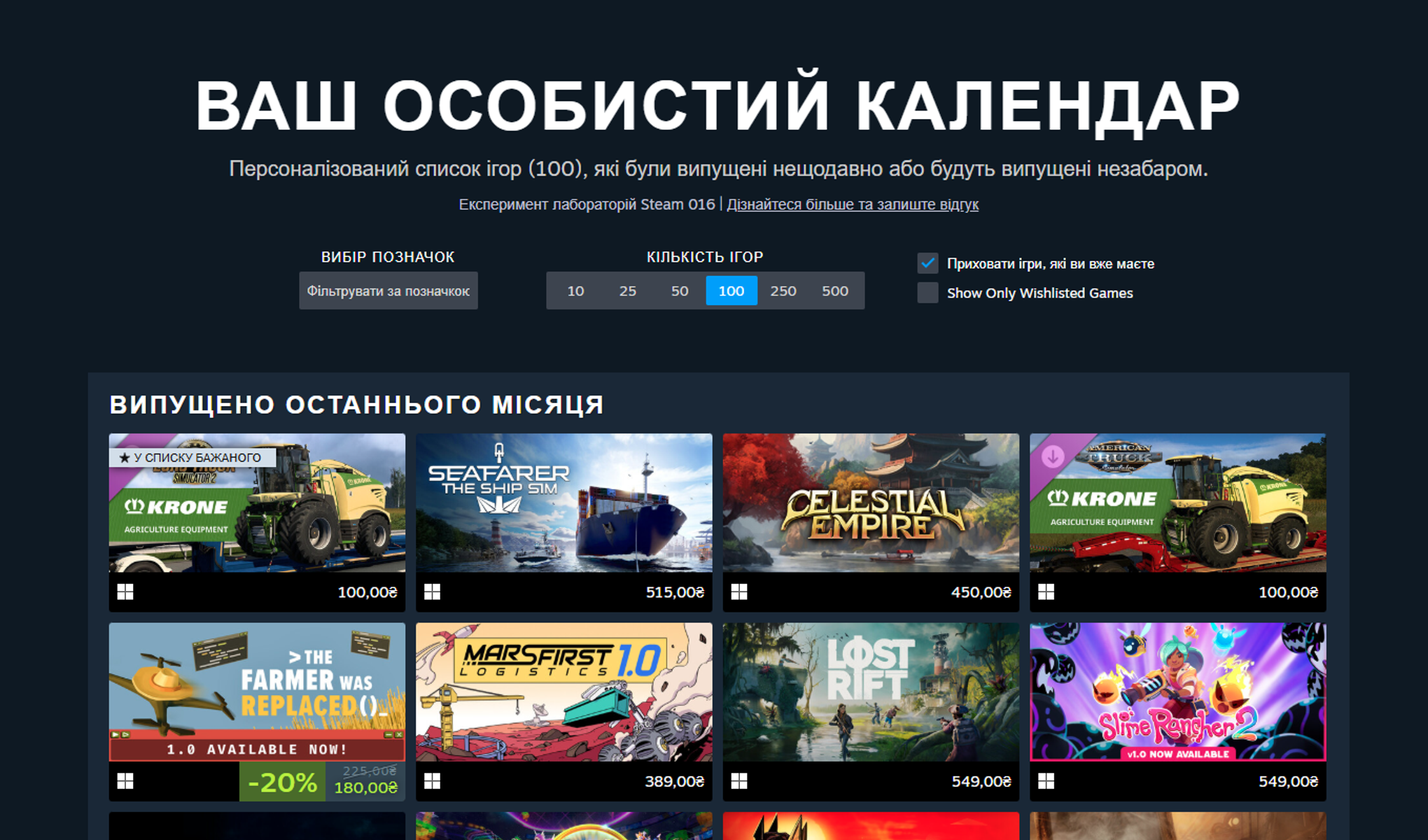Click the 180,00₴ discounted price
The width and height of the screenshot is (1428, 840).
click(365, 788)
